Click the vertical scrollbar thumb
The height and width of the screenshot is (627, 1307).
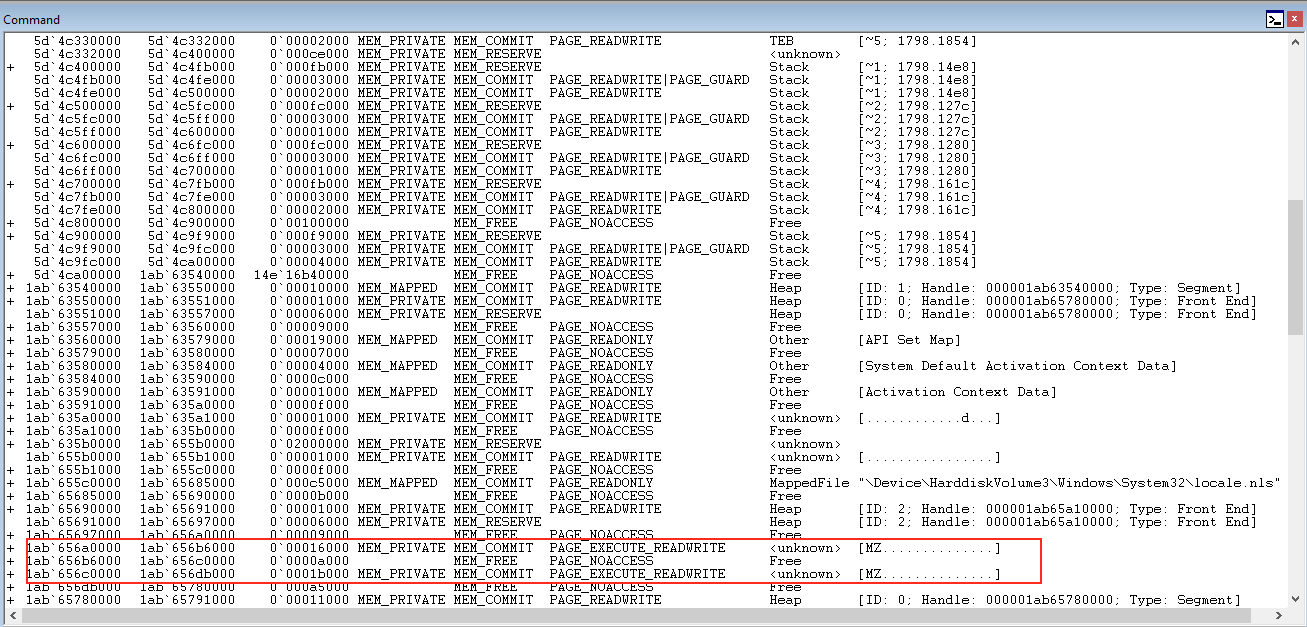click(x=1295, y=265)
